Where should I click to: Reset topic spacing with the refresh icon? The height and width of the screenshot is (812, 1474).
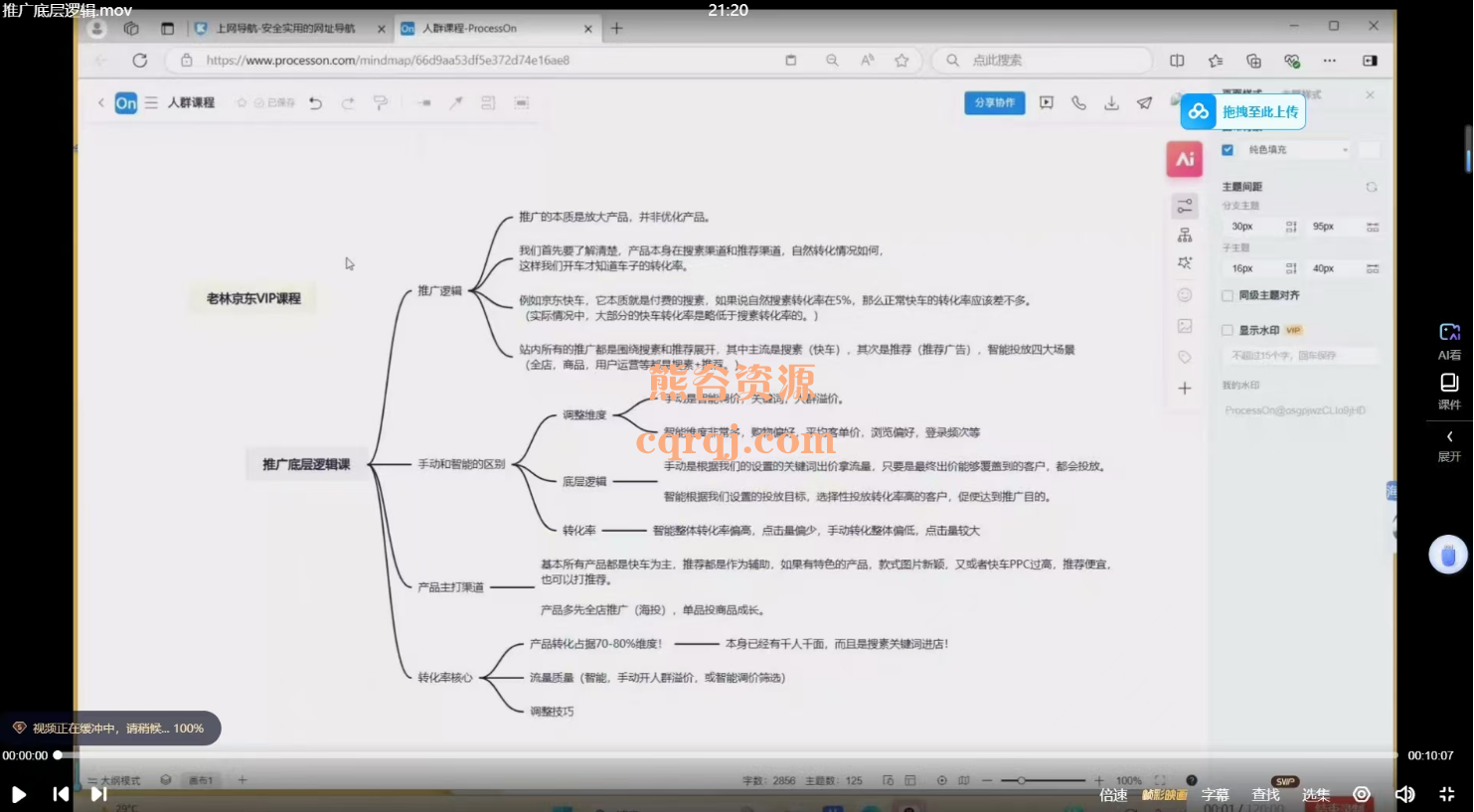(x=1372, y=187)
